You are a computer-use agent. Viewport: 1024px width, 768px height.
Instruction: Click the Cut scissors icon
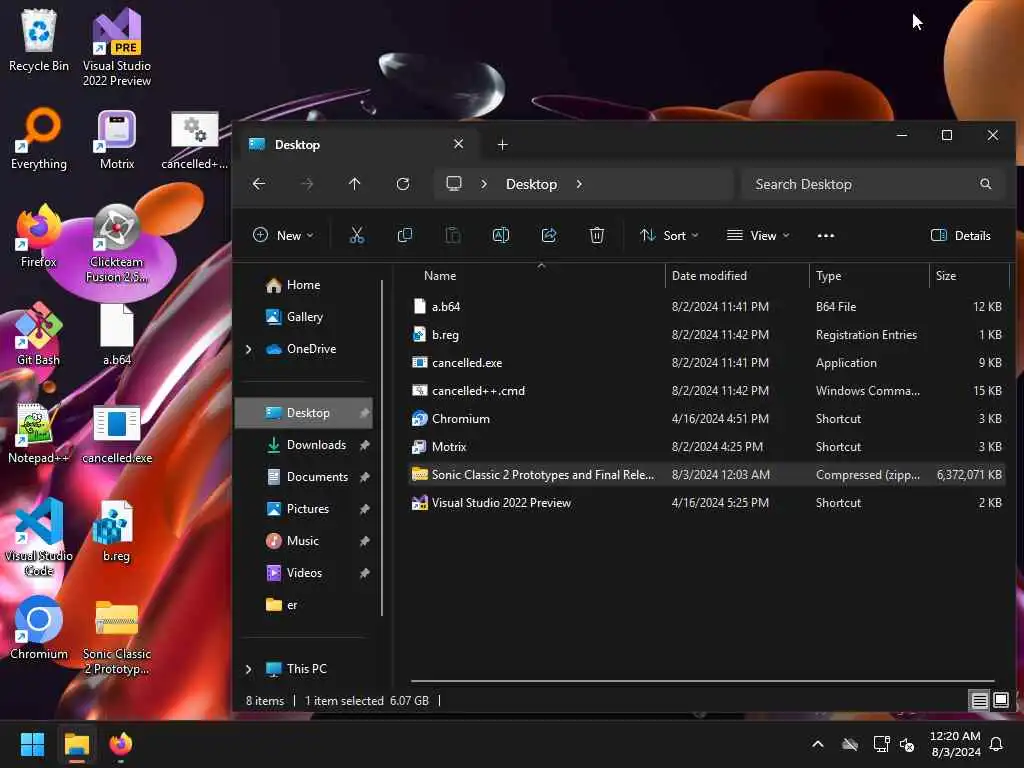[x=357, y=235]
